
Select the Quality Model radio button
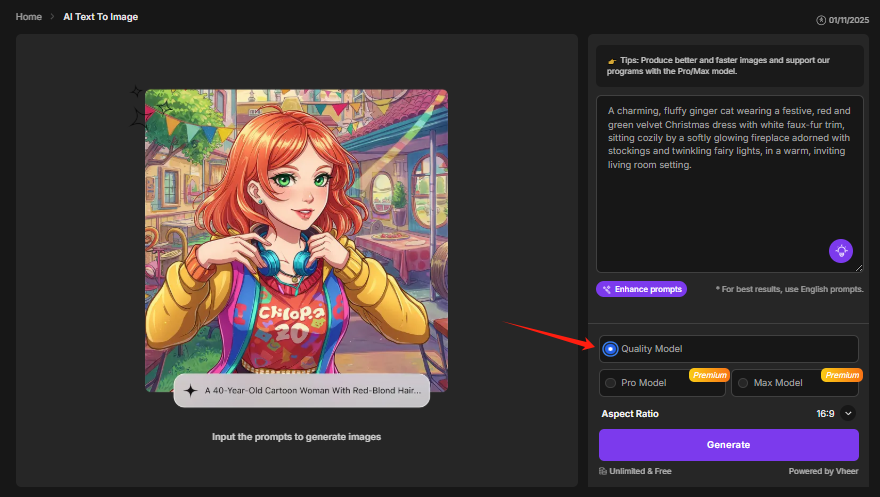coord(610,349)
